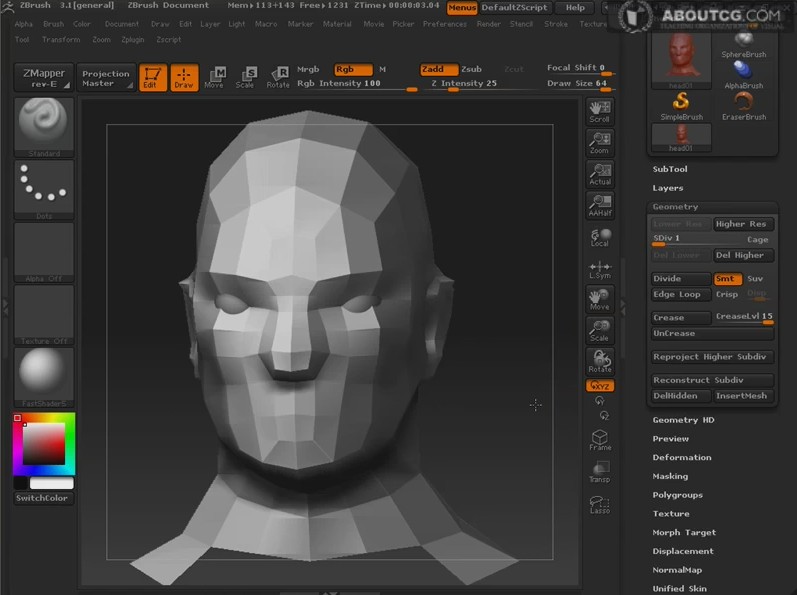Viewport: 797px width, 595px height.
Task: Select the Rotate transform button in top shelf
Action: click(x=278, y=77)
